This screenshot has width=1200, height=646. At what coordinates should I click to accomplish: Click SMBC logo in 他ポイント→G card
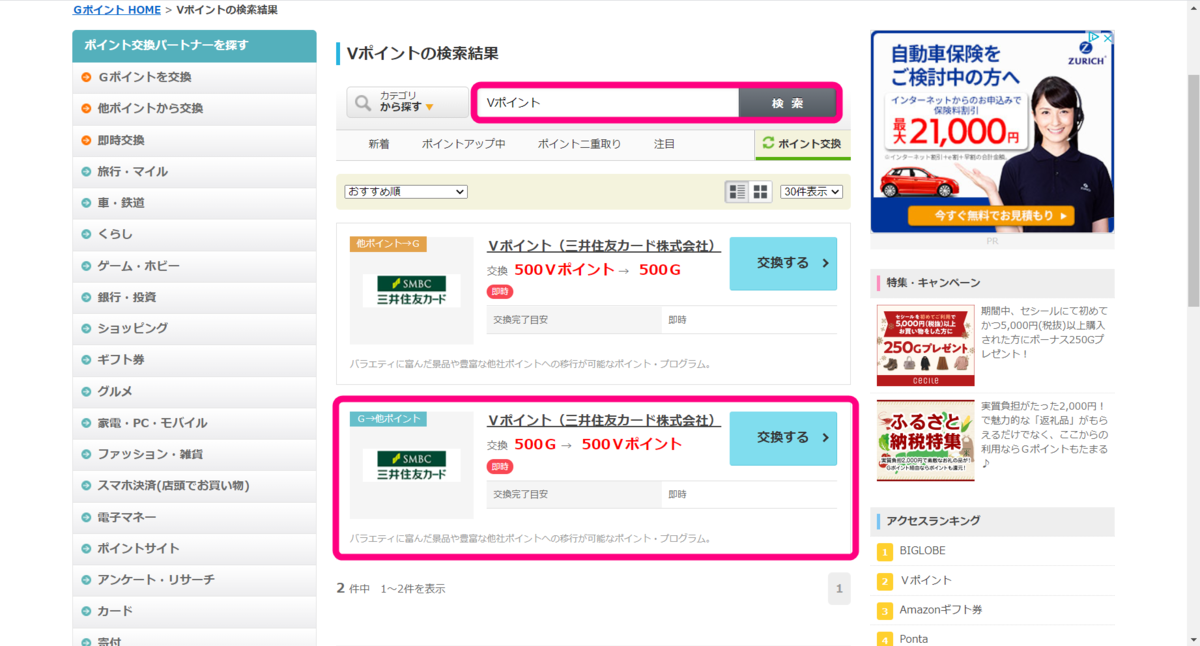(x=411, y=290)
